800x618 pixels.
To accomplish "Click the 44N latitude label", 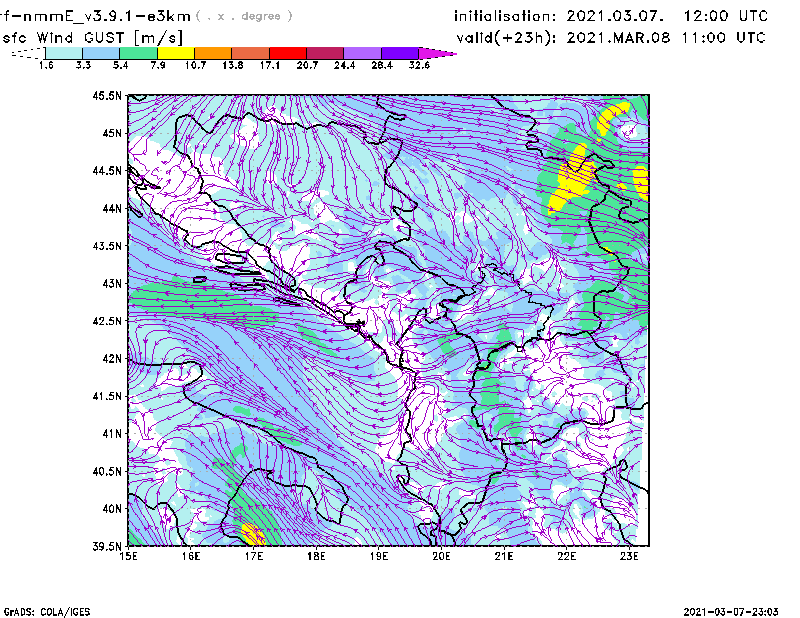I will [x=112, y=208].
